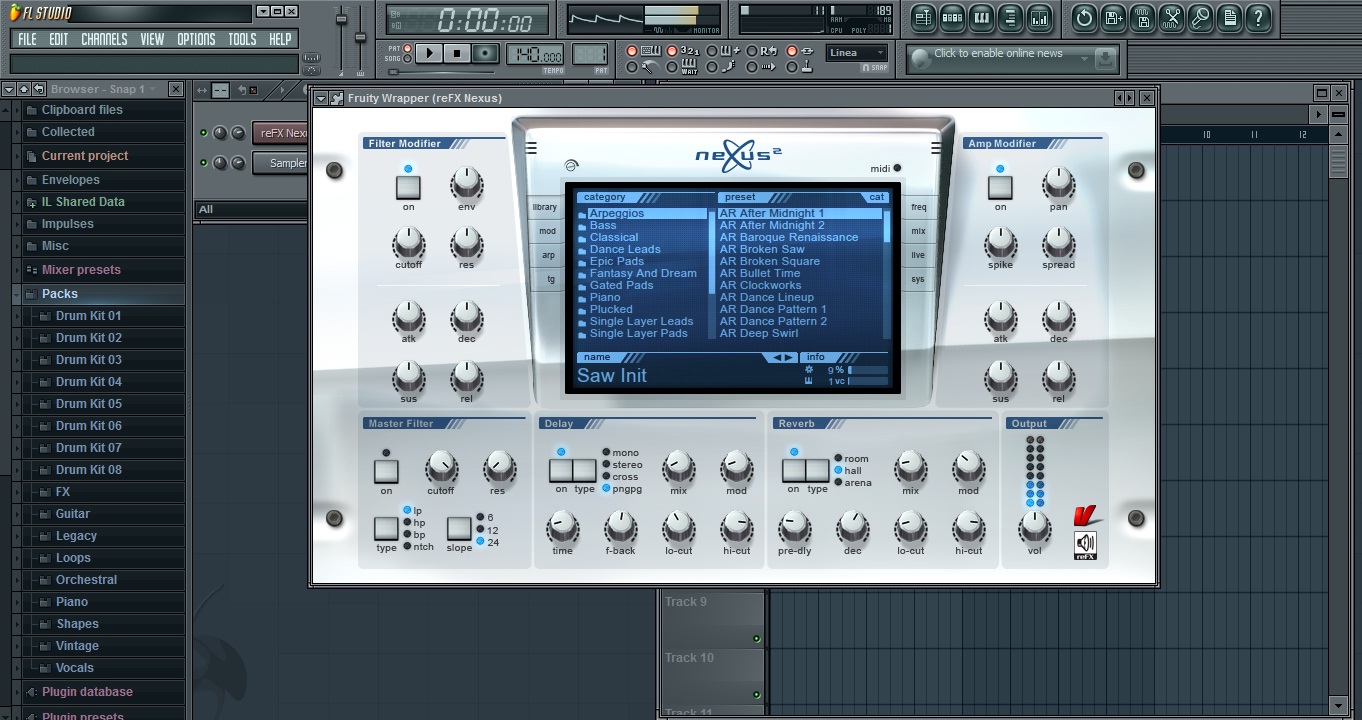
Task: Open the Nexus mix tab
Action: point(918,231)
